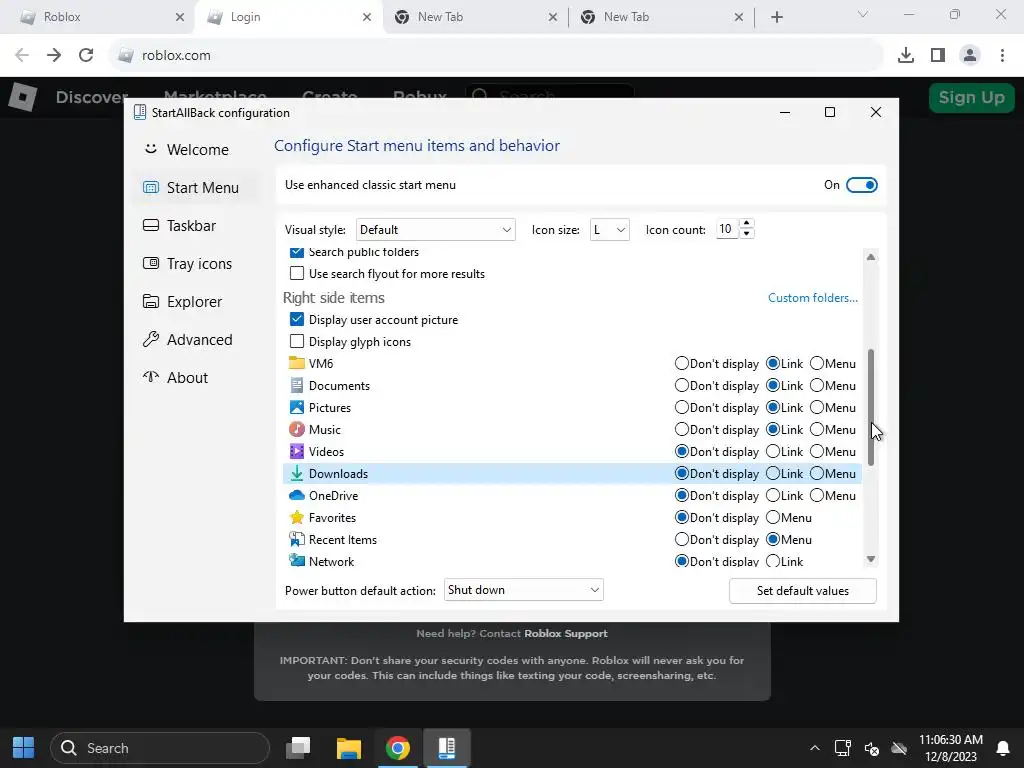Viewport: 1024px width, 768px height.
Task: Reload the roblox.com page
Action: click(x=86, y=56)
